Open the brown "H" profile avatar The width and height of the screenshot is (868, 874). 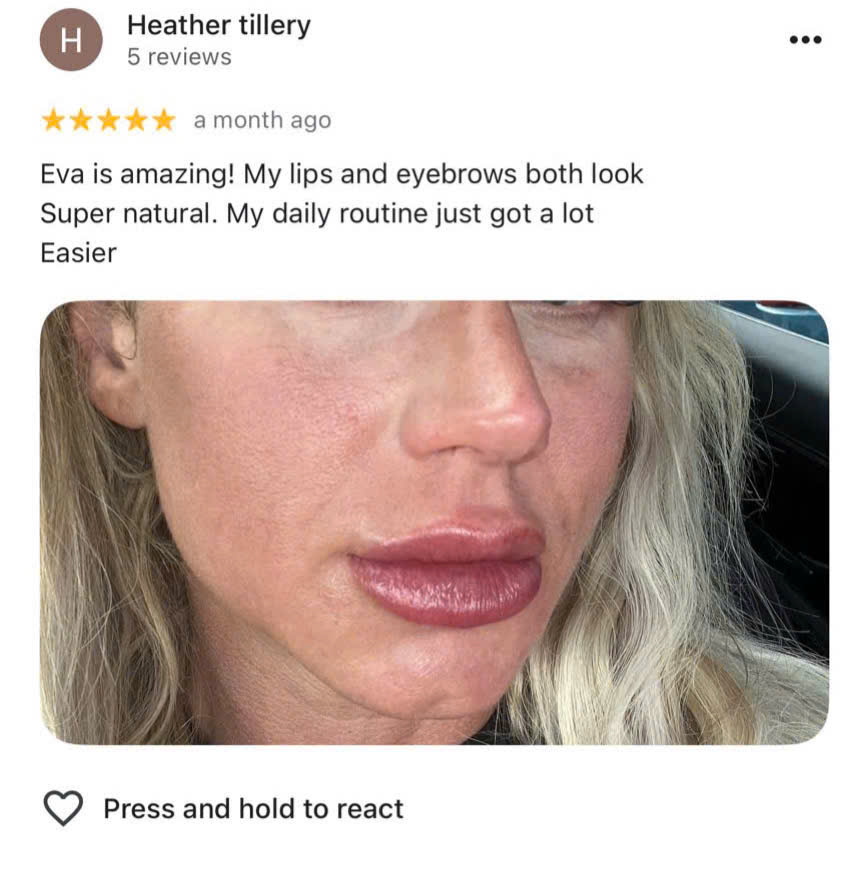tap(71, 40)
